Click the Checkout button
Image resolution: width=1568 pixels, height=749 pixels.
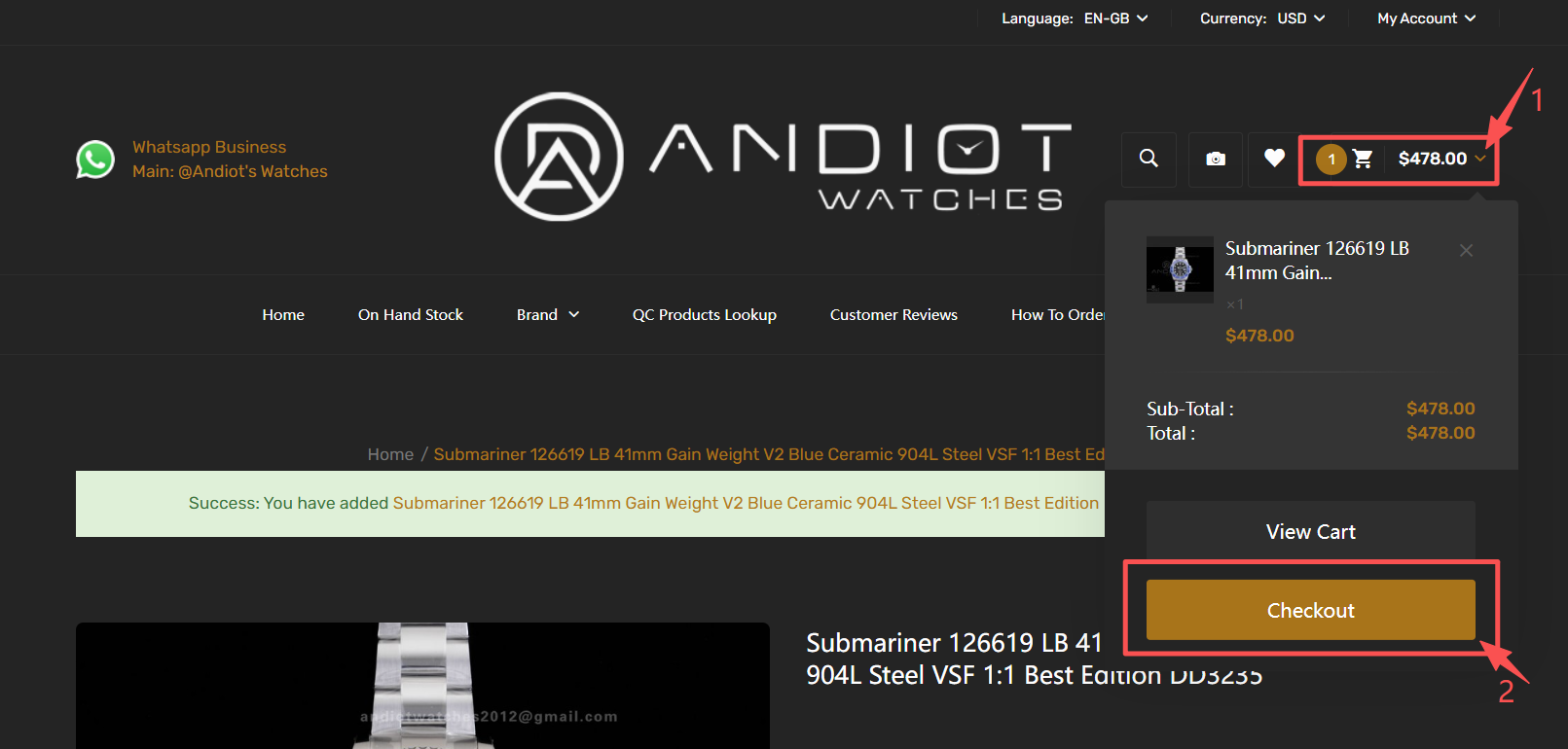pyautogui.click(x=1311, y=610)
